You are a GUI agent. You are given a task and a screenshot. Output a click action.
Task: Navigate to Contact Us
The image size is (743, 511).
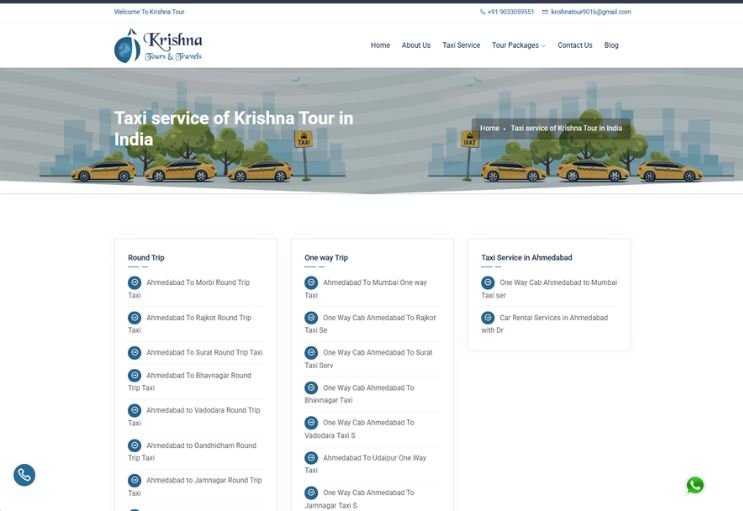[x=575, y=45]
